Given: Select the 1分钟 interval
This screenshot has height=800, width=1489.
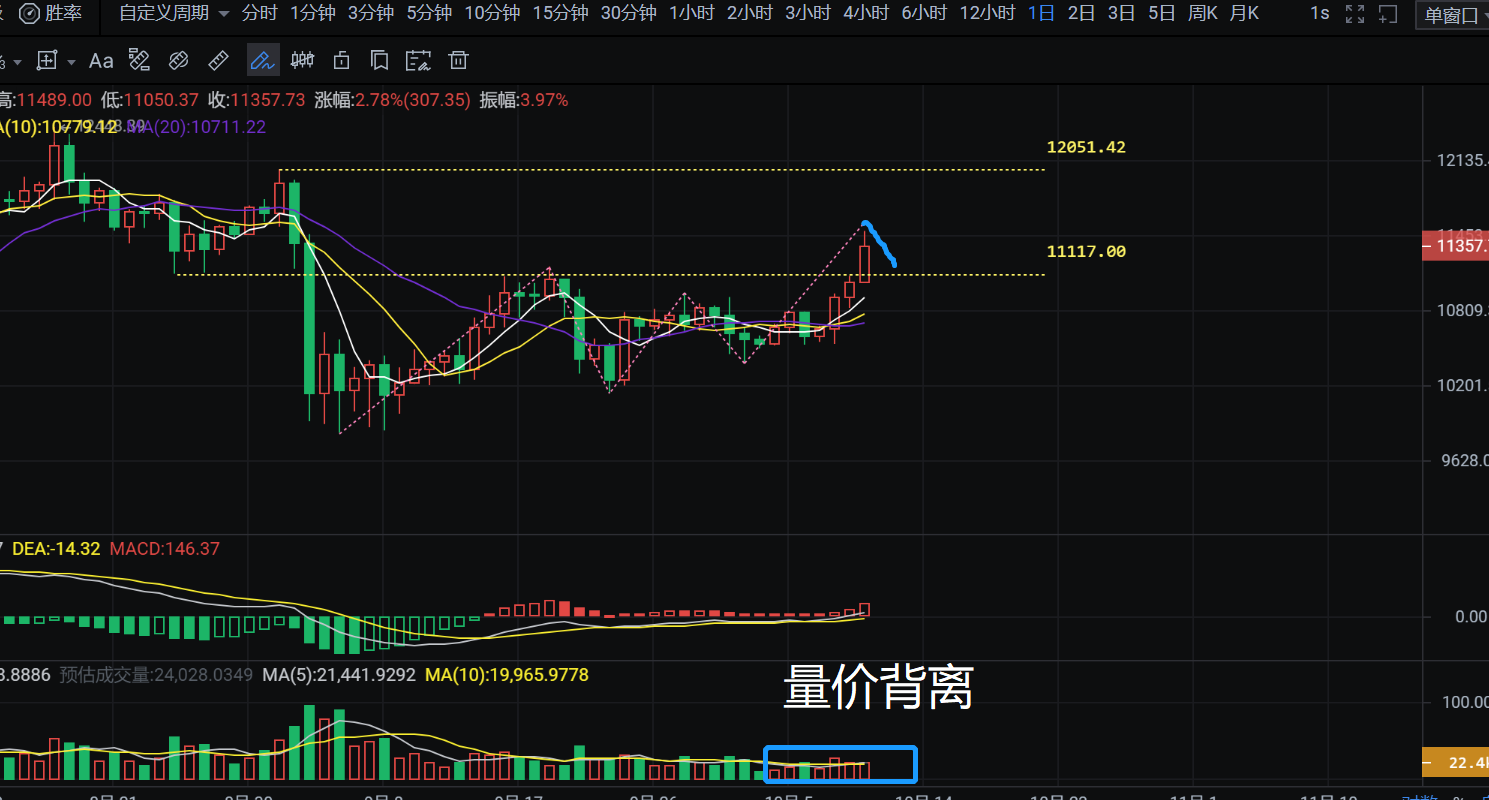Looking at the screenshot, I should (312, 13).
